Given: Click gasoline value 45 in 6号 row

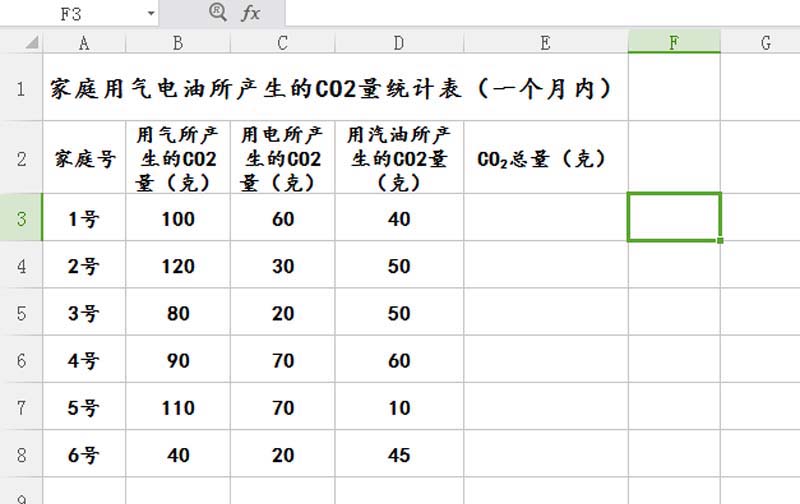Looking at the screenshot, I should [x=399, y=453].
